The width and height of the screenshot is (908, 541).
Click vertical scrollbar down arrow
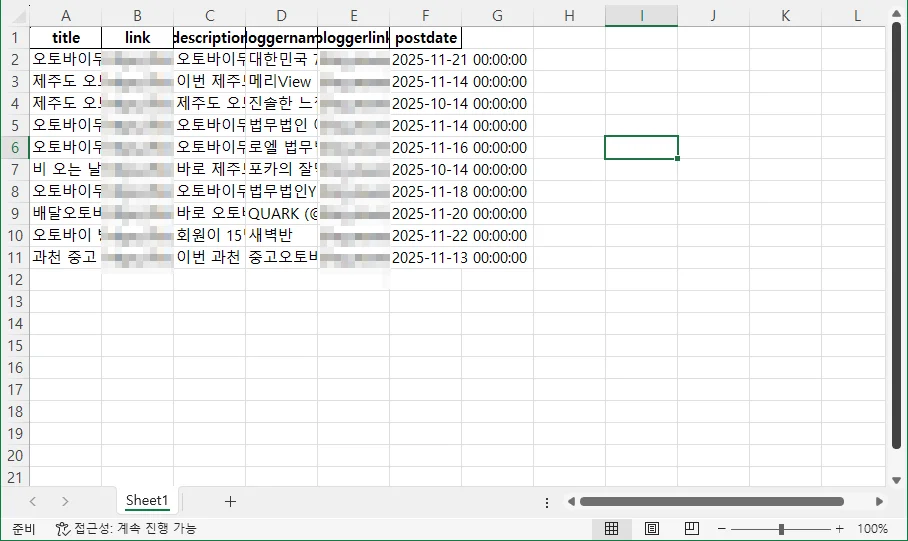[x=896, y=480]
